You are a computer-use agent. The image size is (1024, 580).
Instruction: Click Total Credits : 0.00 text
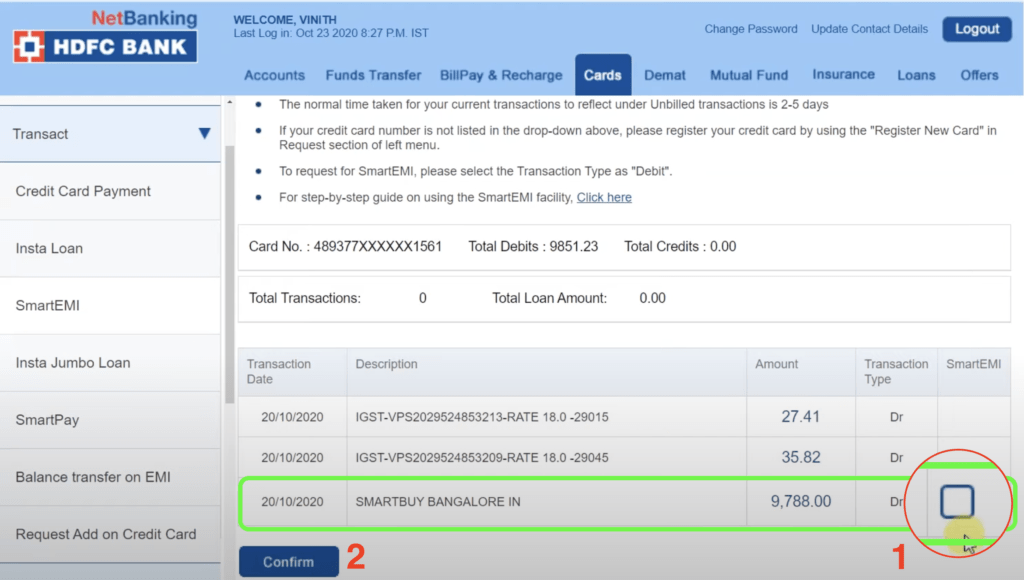[x=680, y=246]
